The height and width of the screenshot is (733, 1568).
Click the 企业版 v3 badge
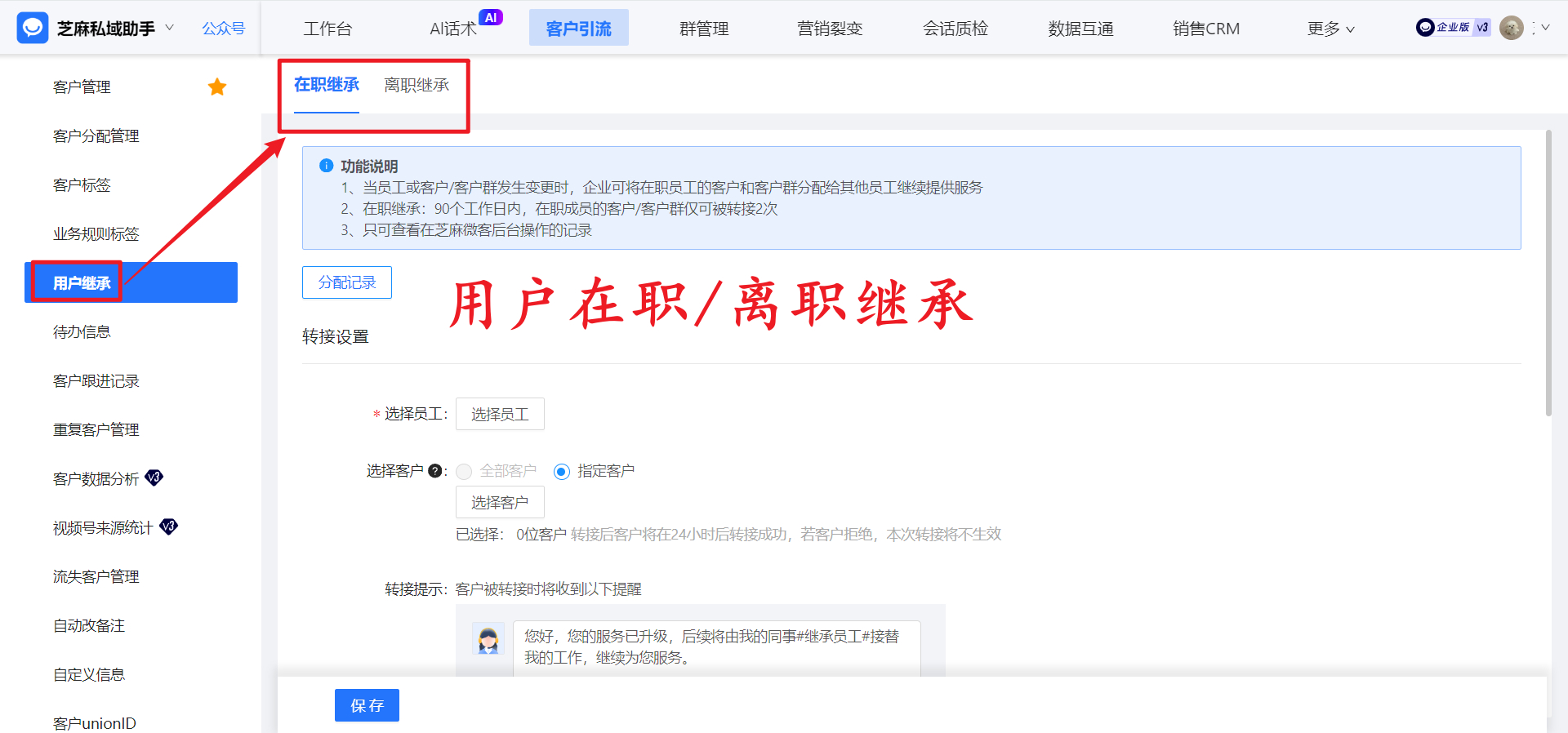(1453, 27)
